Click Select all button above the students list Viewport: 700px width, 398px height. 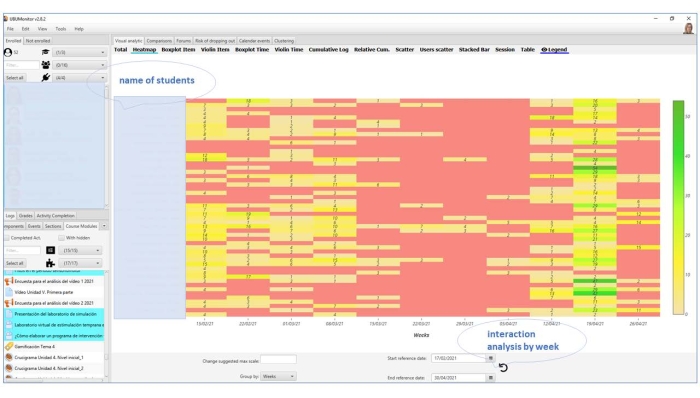coord(15,78)
